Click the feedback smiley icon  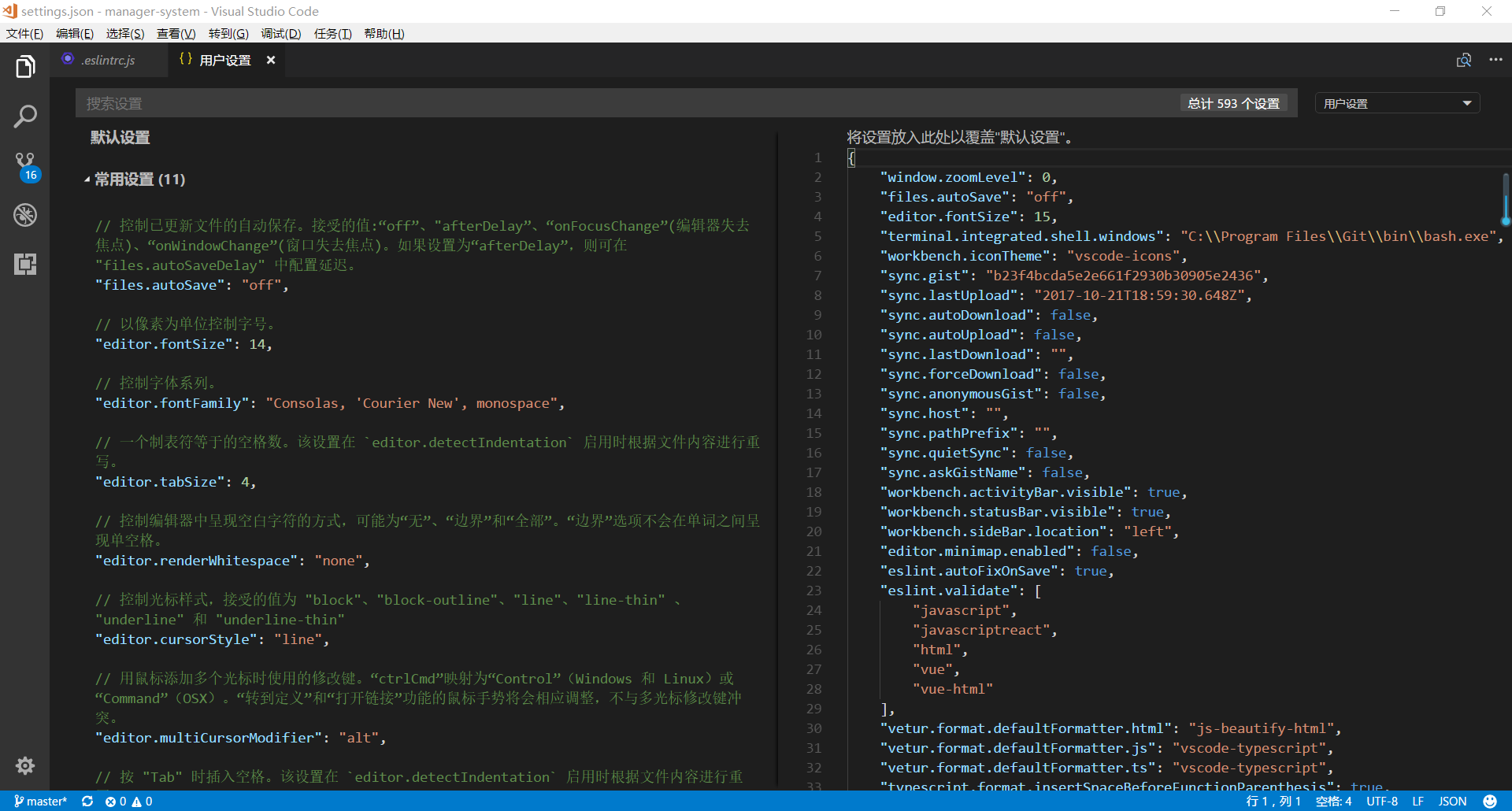[1490, 801]
